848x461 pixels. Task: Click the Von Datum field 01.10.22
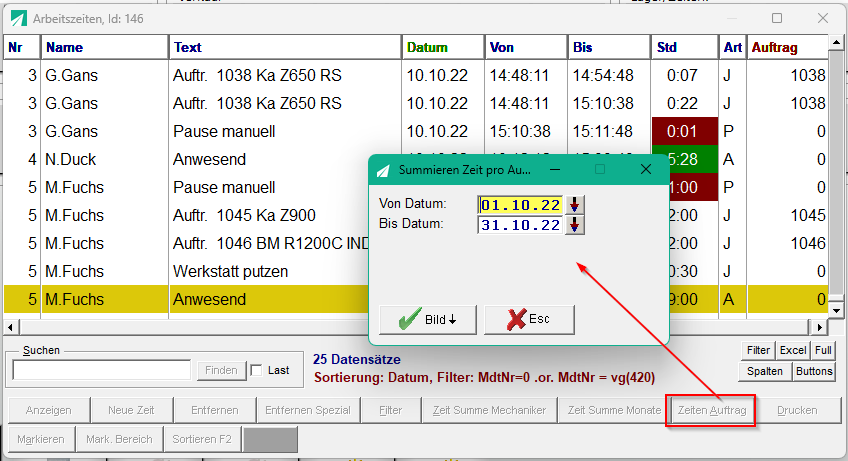click(x=520, y=205)
